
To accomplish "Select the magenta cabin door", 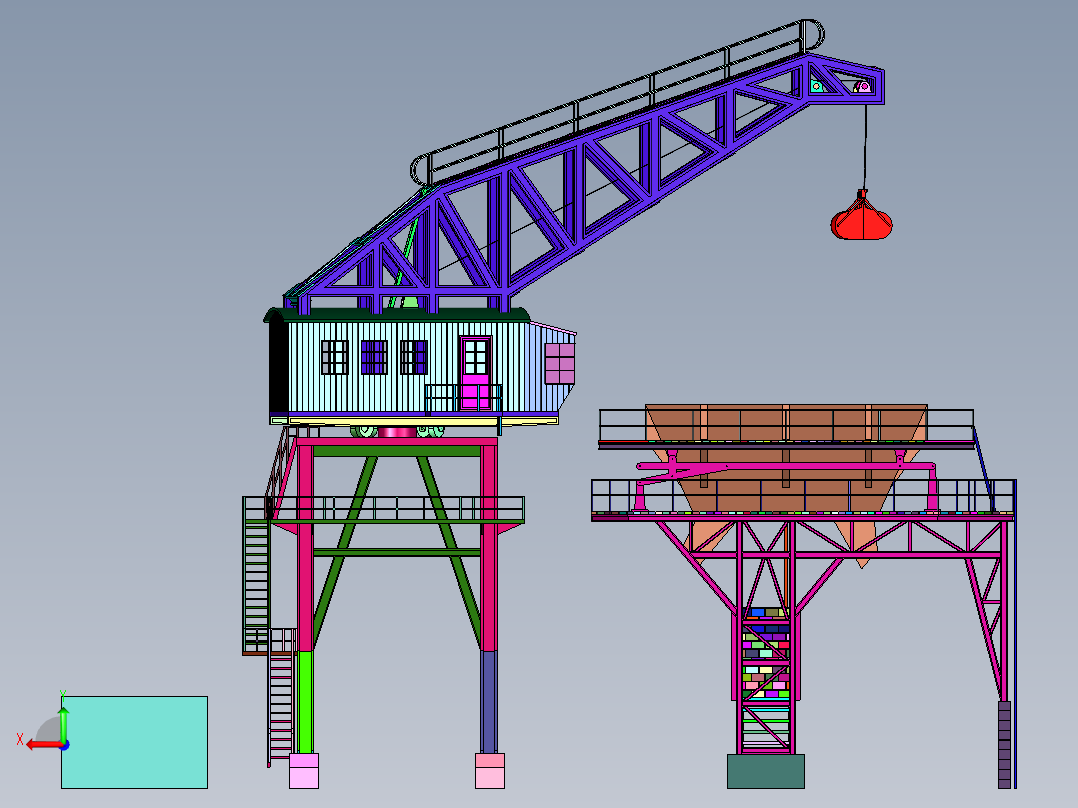I will point(475,374).
